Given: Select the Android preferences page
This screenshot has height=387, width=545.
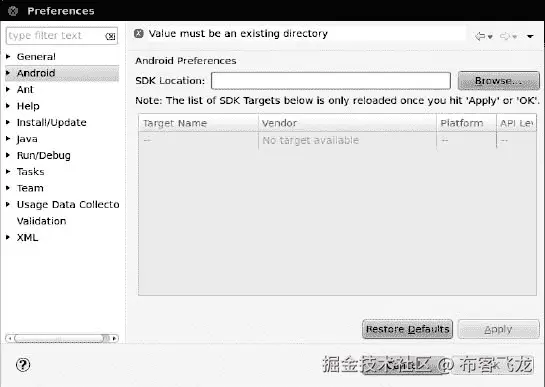Looking at the screenshot, I should tap(36, 73).
